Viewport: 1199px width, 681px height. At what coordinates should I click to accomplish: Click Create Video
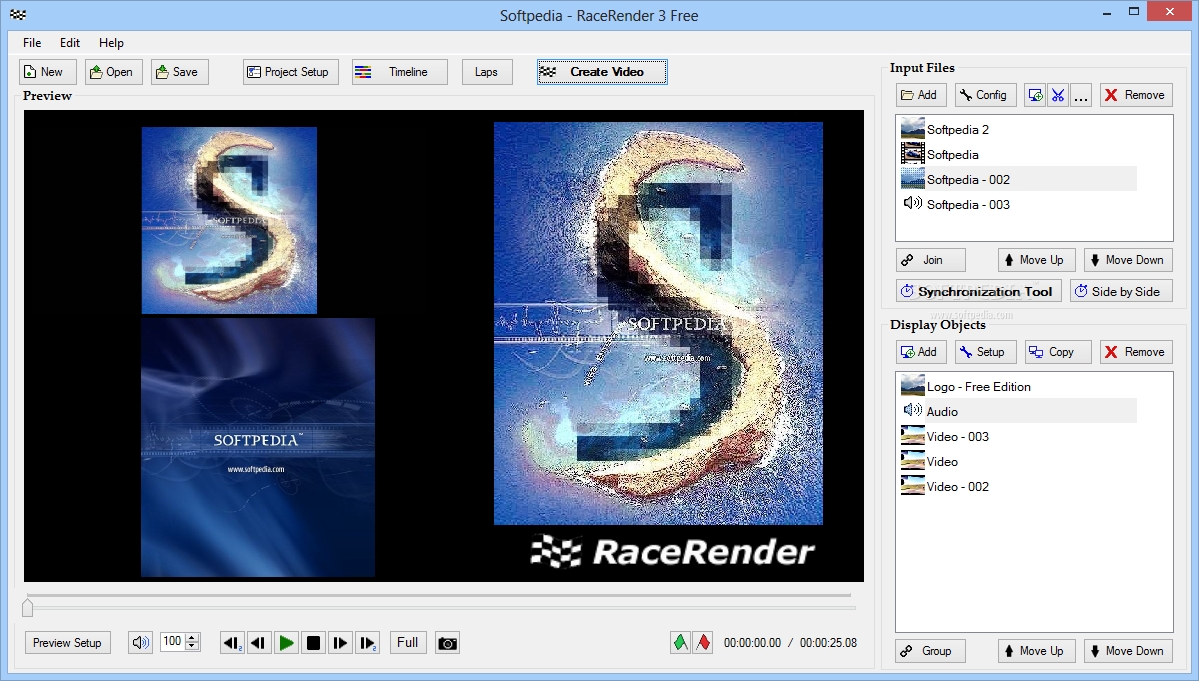[x=602, y=72]
